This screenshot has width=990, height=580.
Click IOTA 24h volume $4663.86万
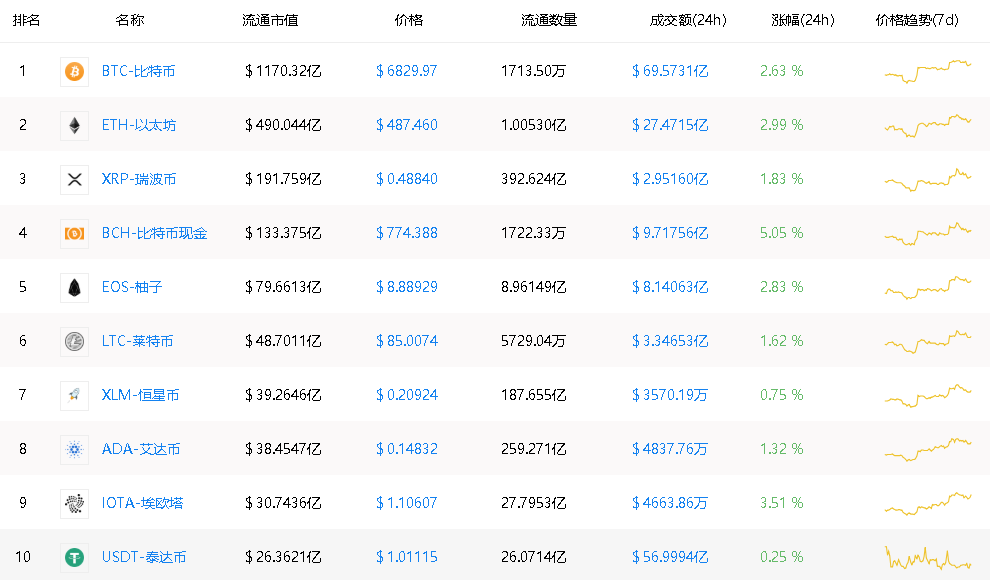pyautogui.click(x=670, y=503)
